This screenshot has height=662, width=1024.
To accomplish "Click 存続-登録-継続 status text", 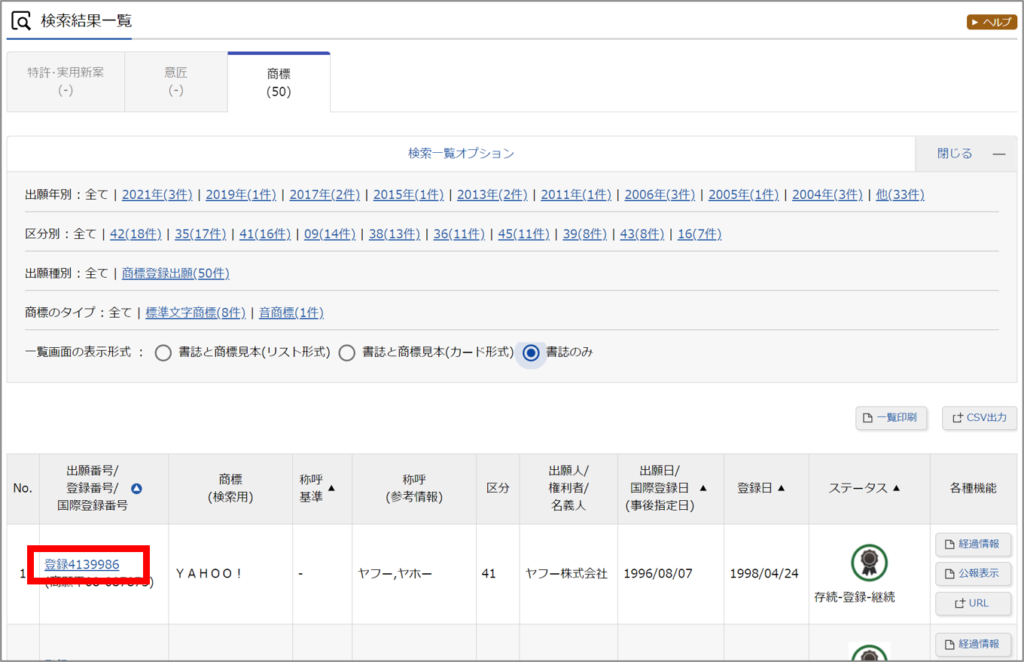I will 854,597.
